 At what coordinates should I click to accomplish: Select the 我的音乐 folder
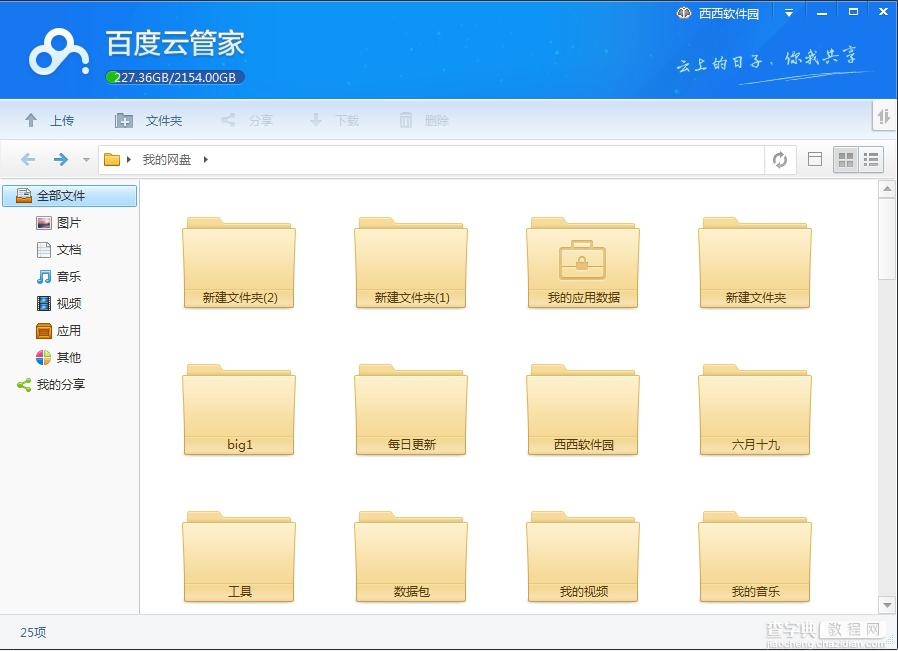click(x=755, y=557)
